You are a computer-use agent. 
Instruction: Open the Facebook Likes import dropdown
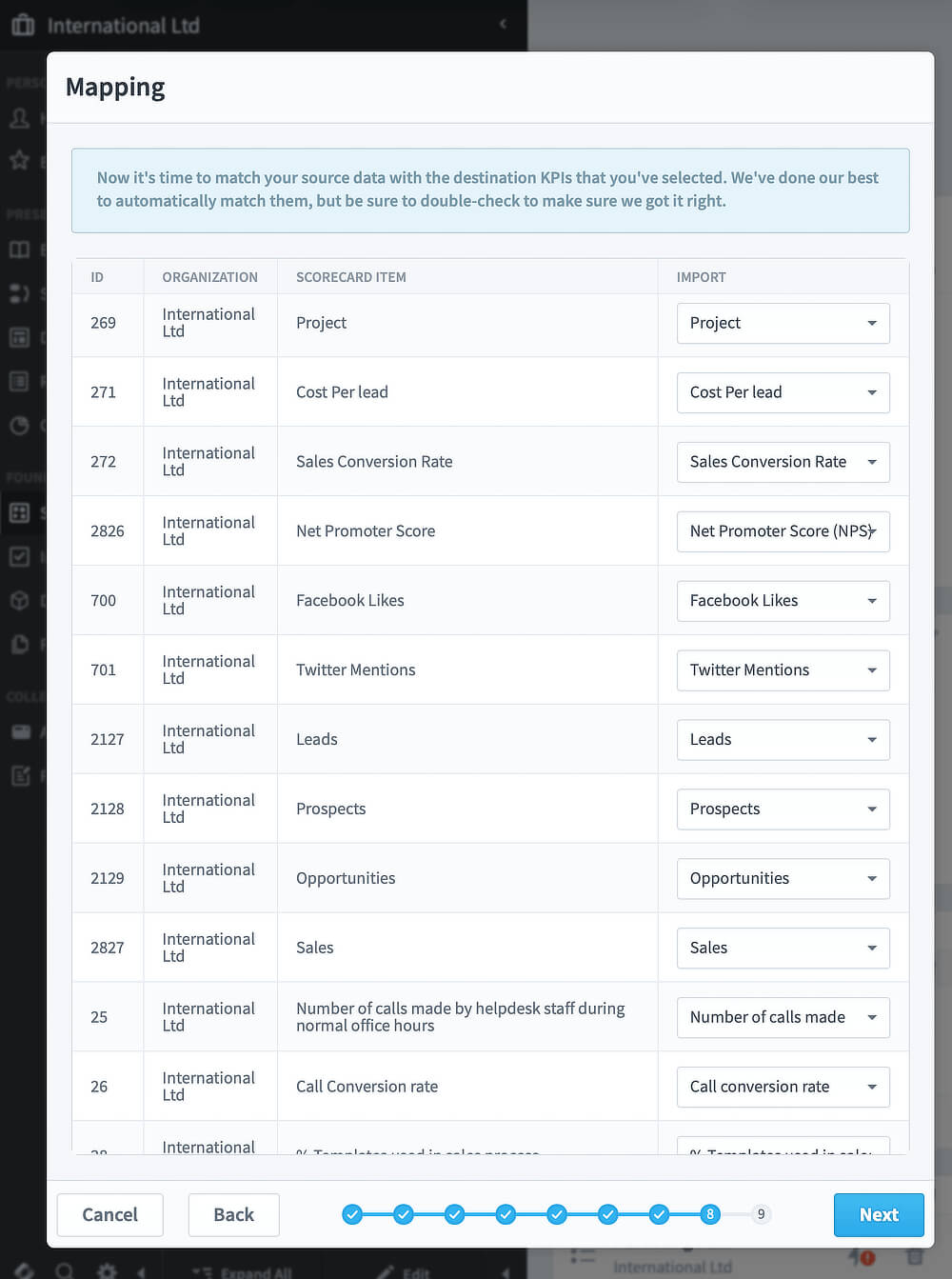click(x=783, y=601)
